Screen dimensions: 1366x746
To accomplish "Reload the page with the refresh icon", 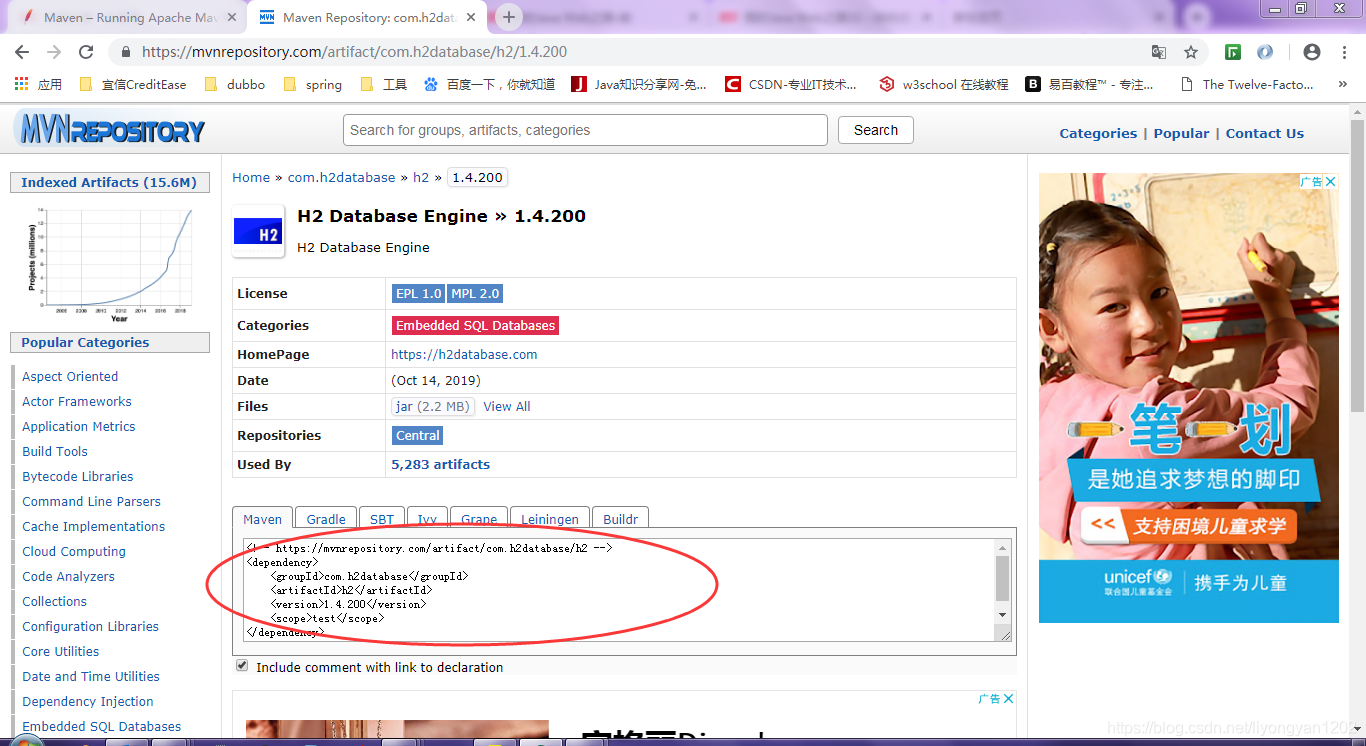I will [86, 52].
